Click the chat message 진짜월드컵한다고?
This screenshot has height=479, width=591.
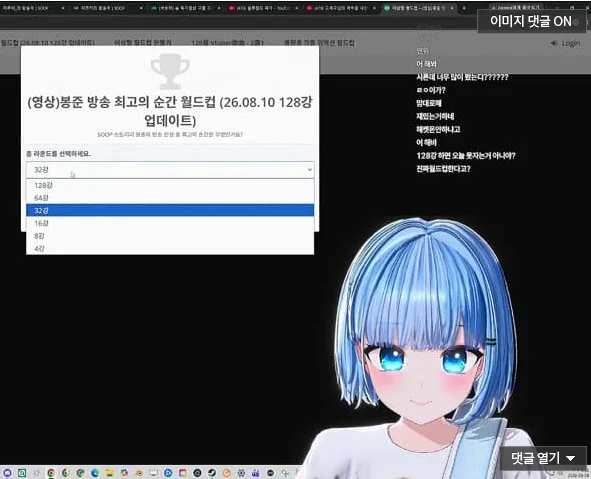443,168
